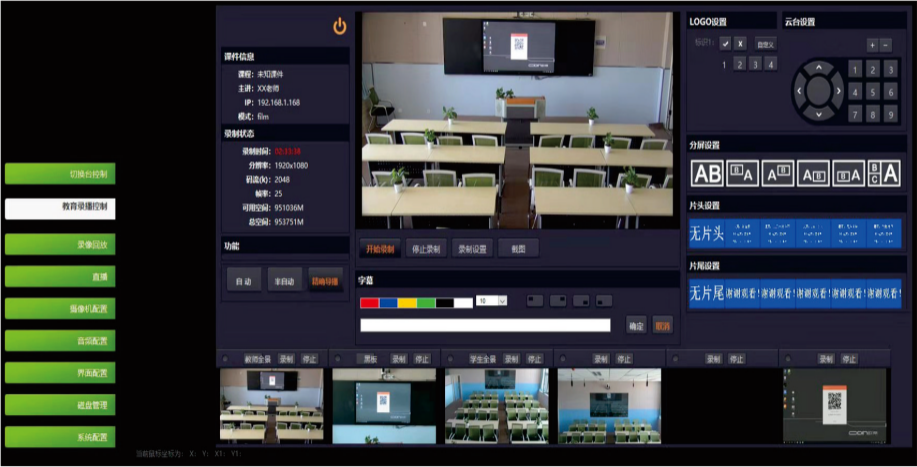This screenshot has height=467, width=917.
Task: Select the three-way BCA split layout
Action: (884, 173)
